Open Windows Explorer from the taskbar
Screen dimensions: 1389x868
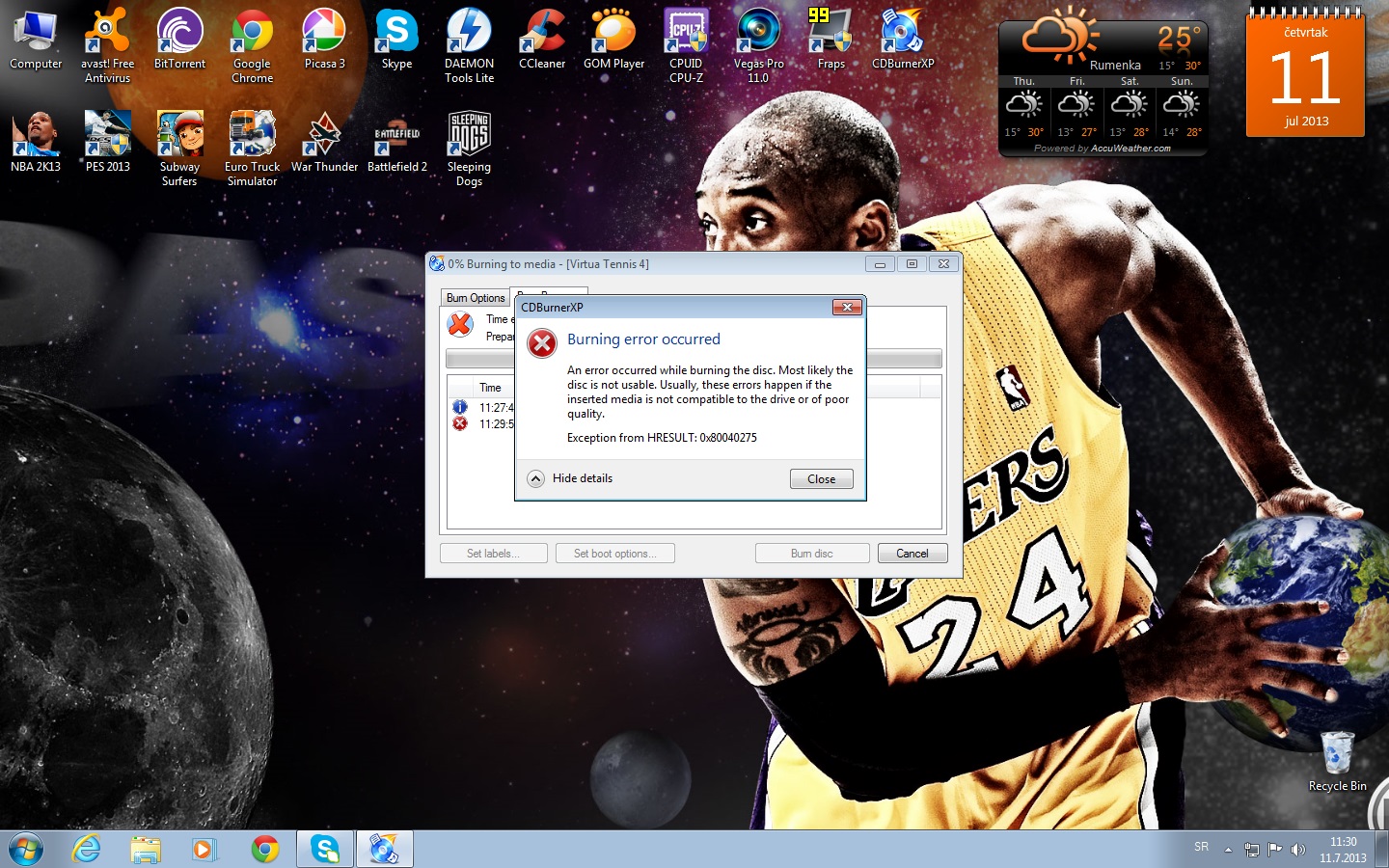click(146, 850)
